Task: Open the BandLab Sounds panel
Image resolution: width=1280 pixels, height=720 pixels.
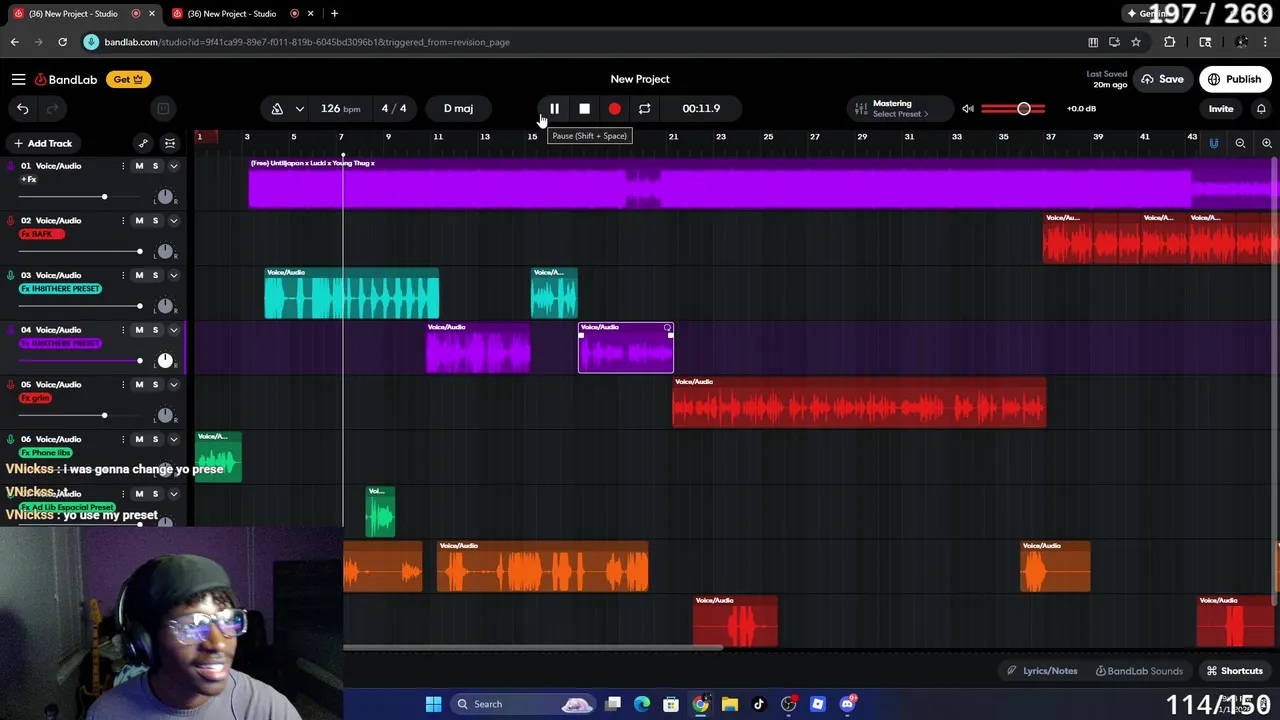Action: (x=1138, y=671)
